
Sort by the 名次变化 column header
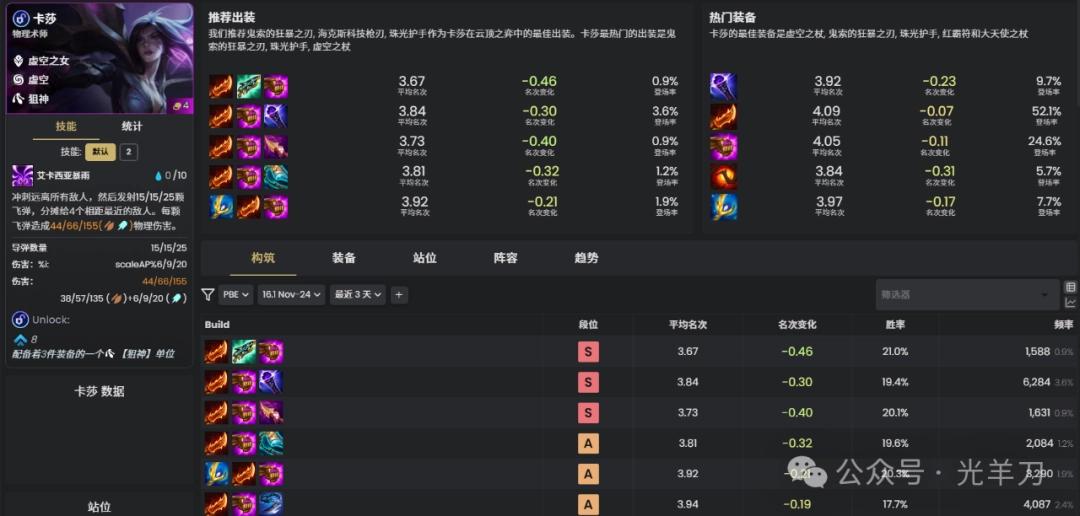coord(797,324)
